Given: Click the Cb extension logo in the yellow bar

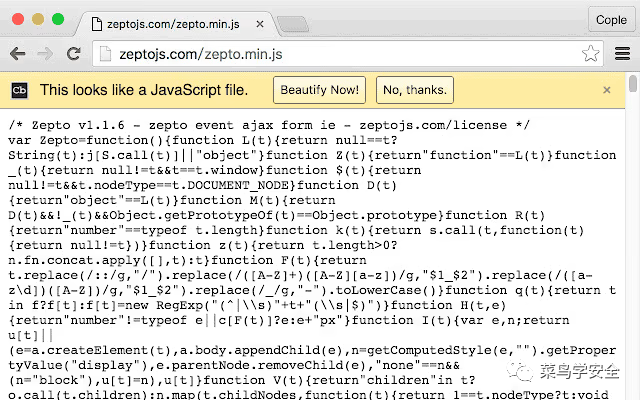Looking at the screenshot, I should (19, 90).
